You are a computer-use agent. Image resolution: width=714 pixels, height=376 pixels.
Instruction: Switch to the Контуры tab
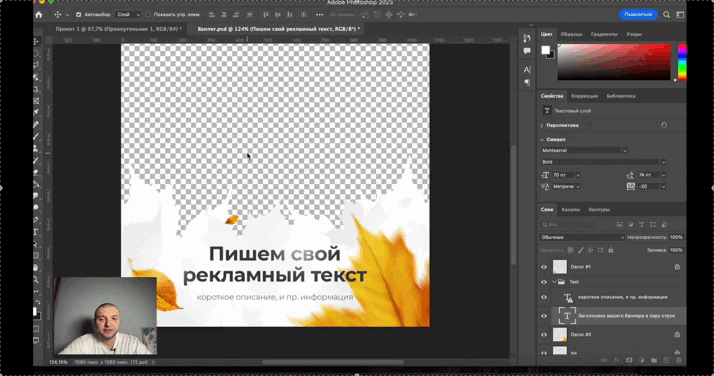[x=599, y=209]
